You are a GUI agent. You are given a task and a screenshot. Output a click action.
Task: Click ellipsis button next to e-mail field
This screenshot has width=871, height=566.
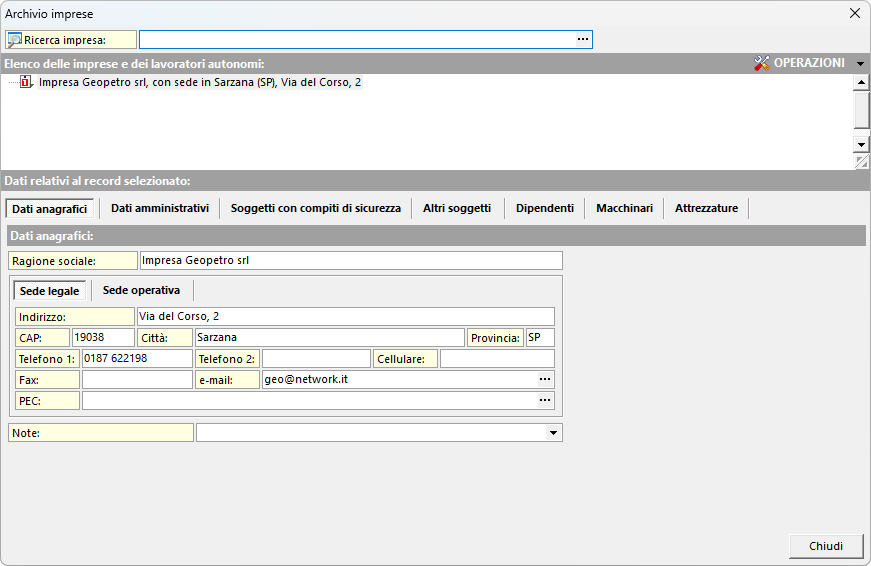pyautogui.click(x=545, y=380)
